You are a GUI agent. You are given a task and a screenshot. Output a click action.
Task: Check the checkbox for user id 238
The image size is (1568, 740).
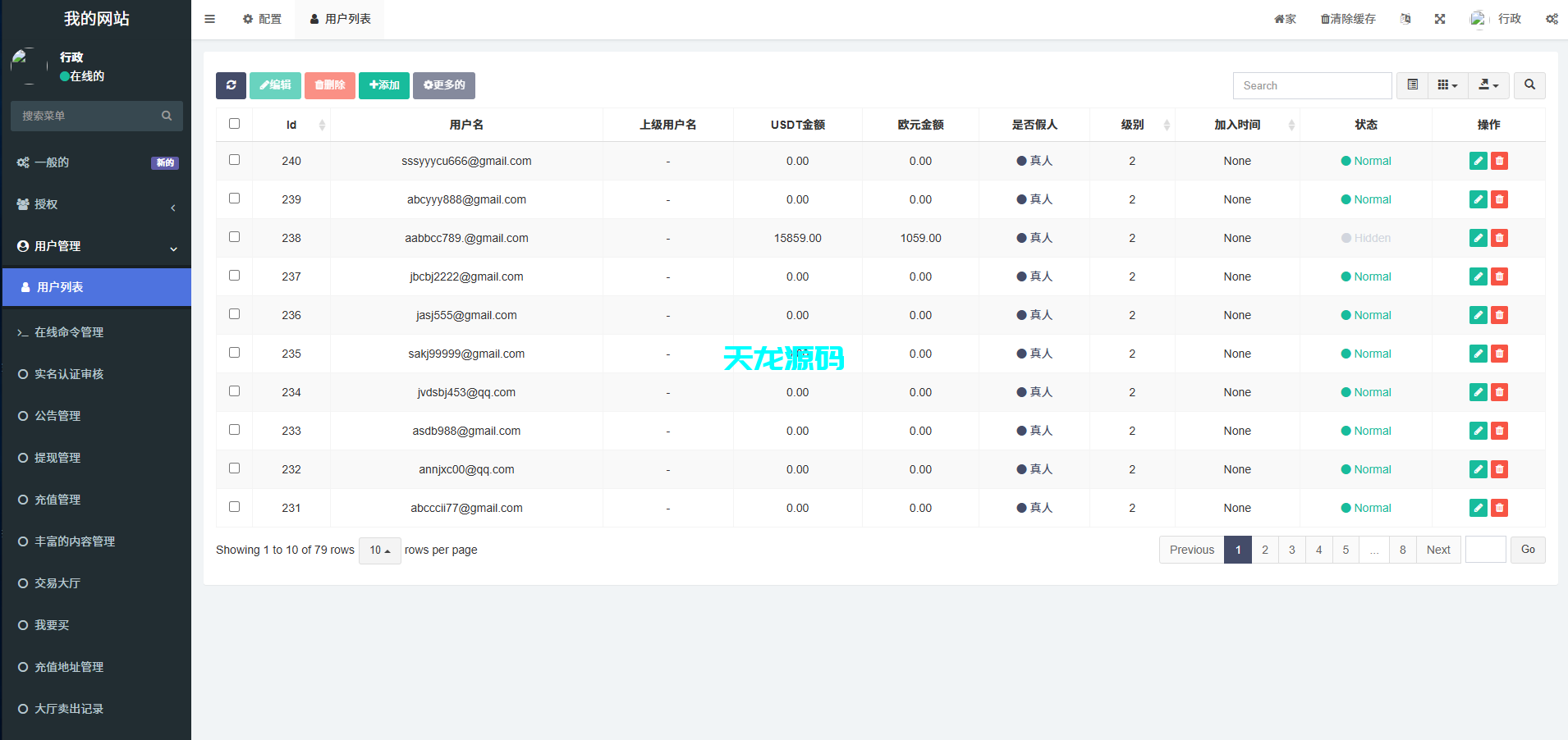point(234,236)
